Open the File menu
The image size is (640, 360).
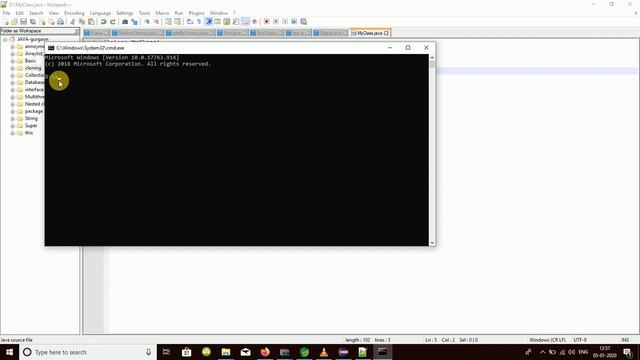[x=6, y=13]
